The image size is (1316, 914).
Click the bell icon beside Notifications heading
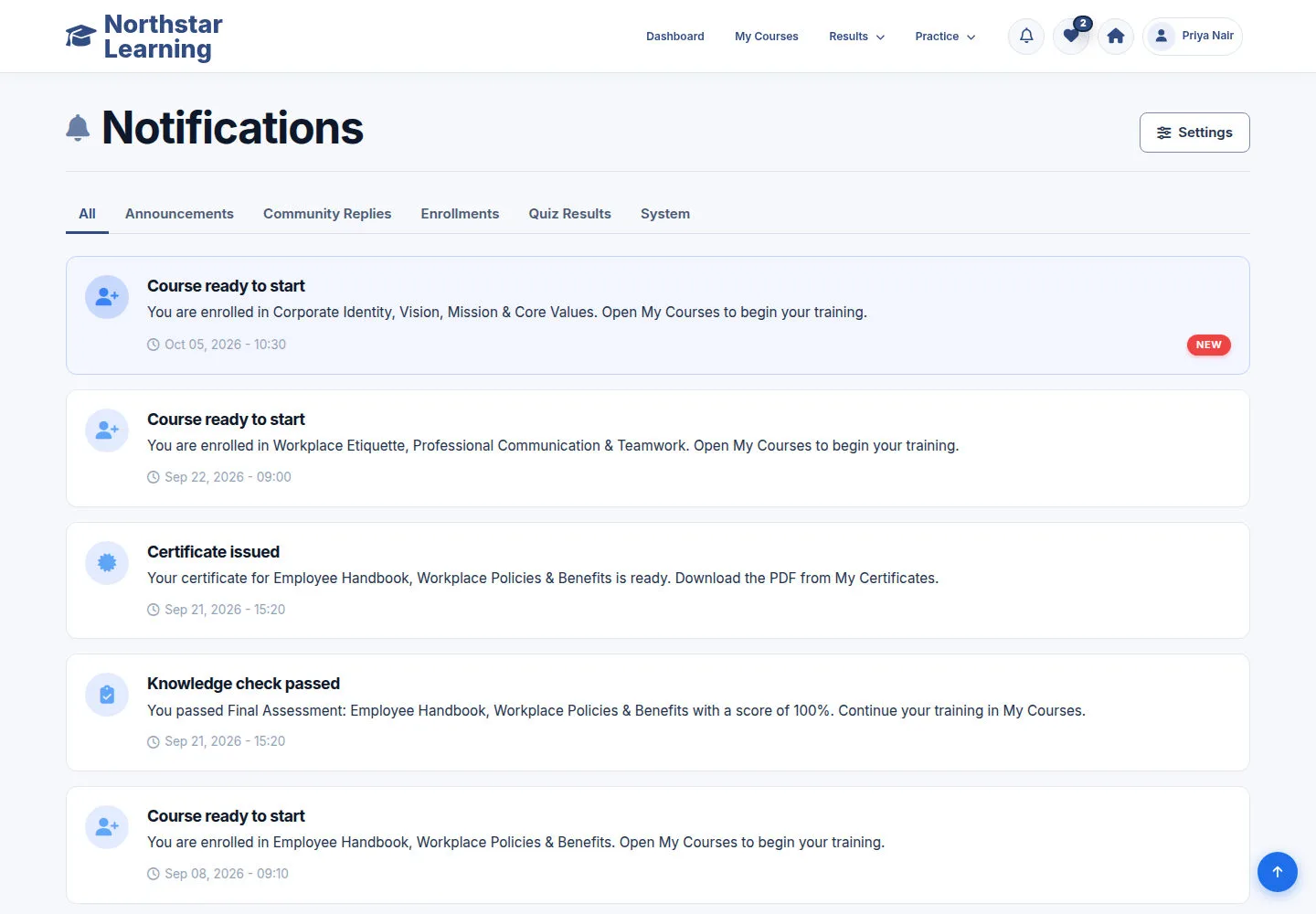coord(78,128)
